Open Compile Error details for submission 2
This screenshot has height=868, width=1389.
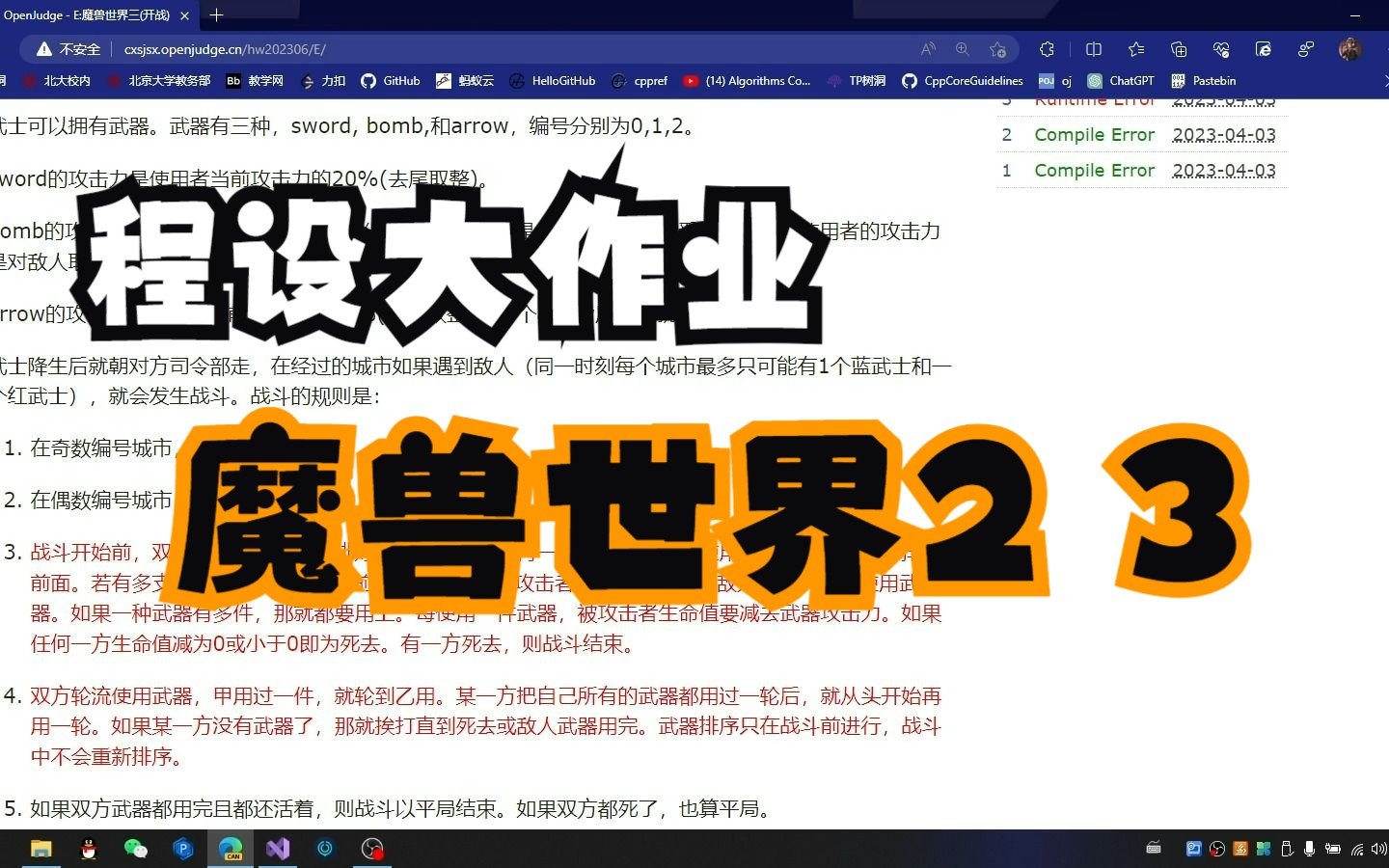[1094, 134]
